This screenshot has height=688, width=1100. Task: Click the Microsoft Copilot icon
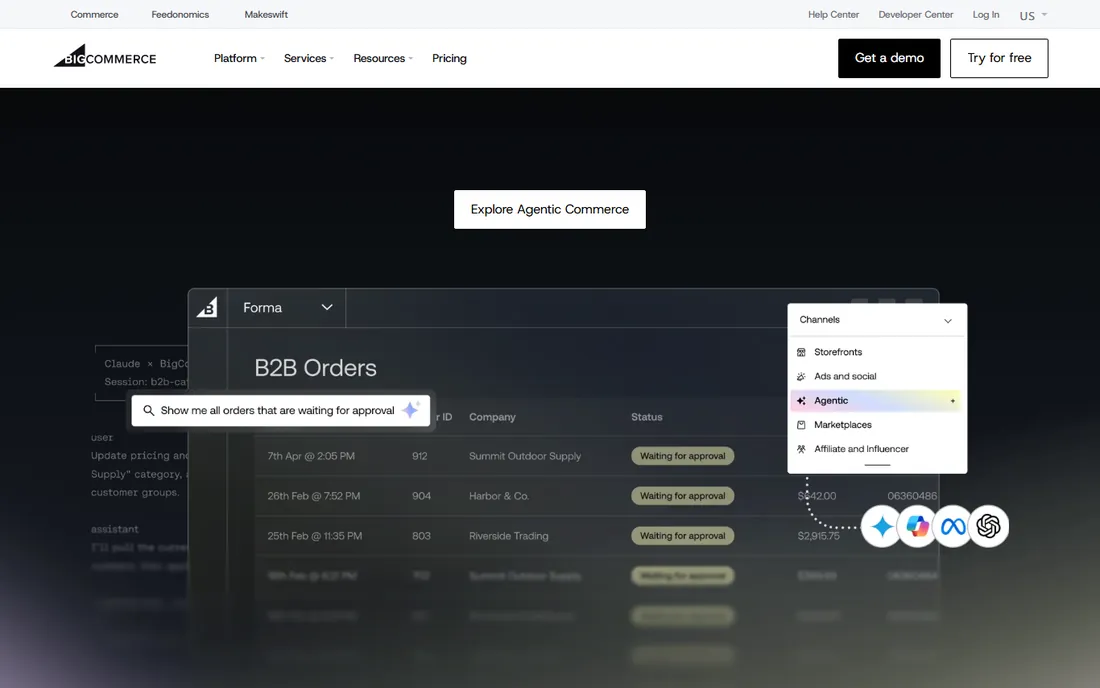click(x=918, y=526)
